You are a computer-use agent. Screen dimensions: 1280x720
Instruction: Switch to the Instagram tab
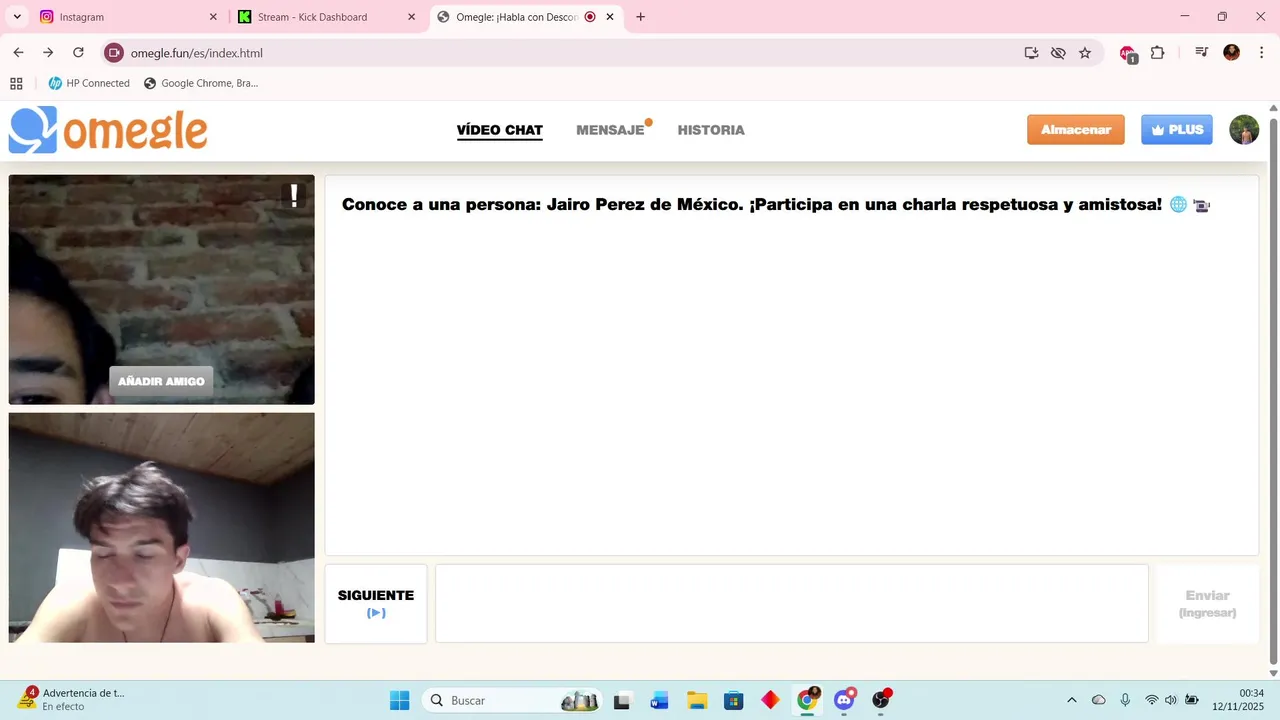click(x=128, y=17)
